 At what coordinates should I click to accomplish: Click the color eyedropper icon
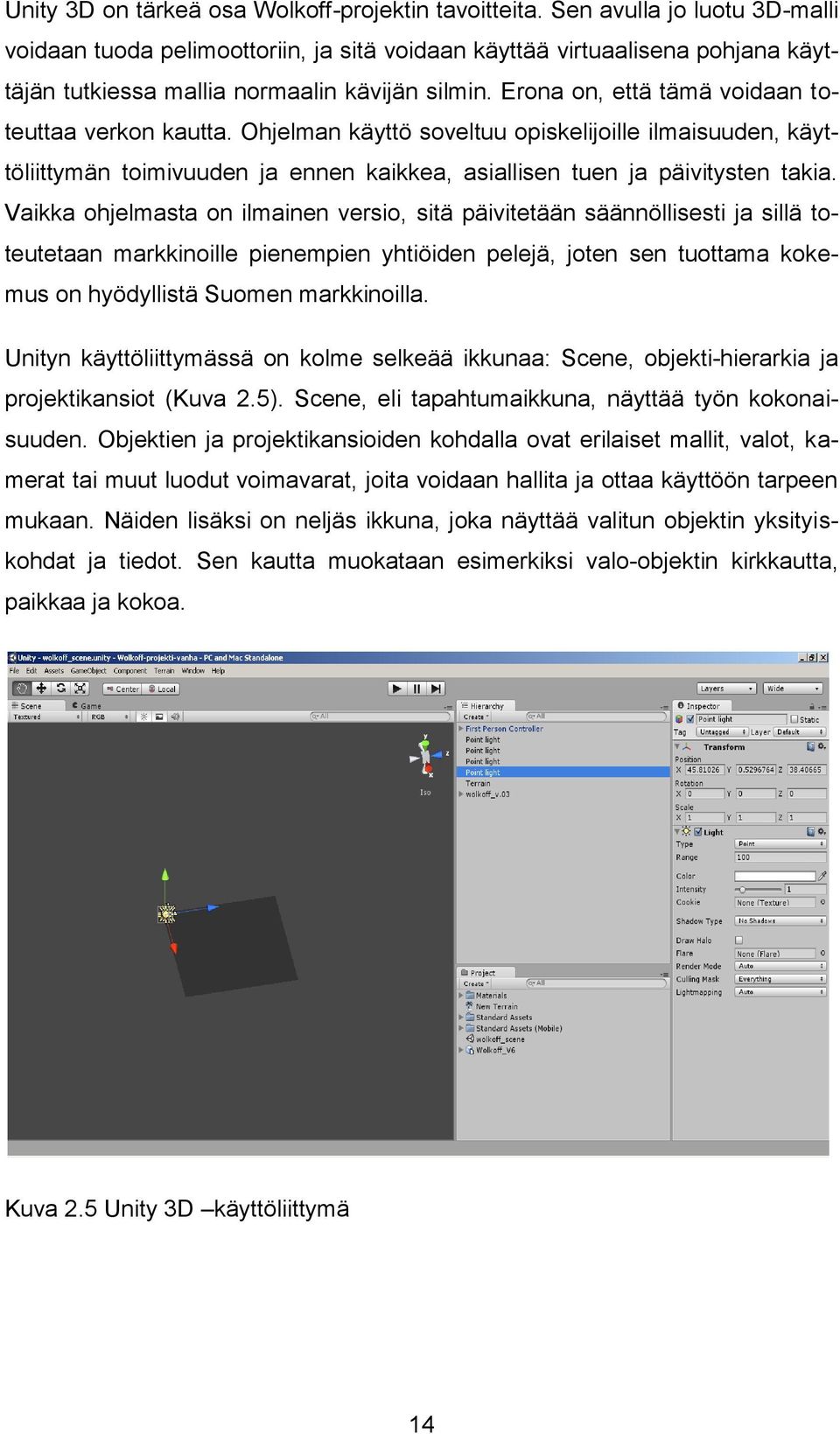[822, 876]
